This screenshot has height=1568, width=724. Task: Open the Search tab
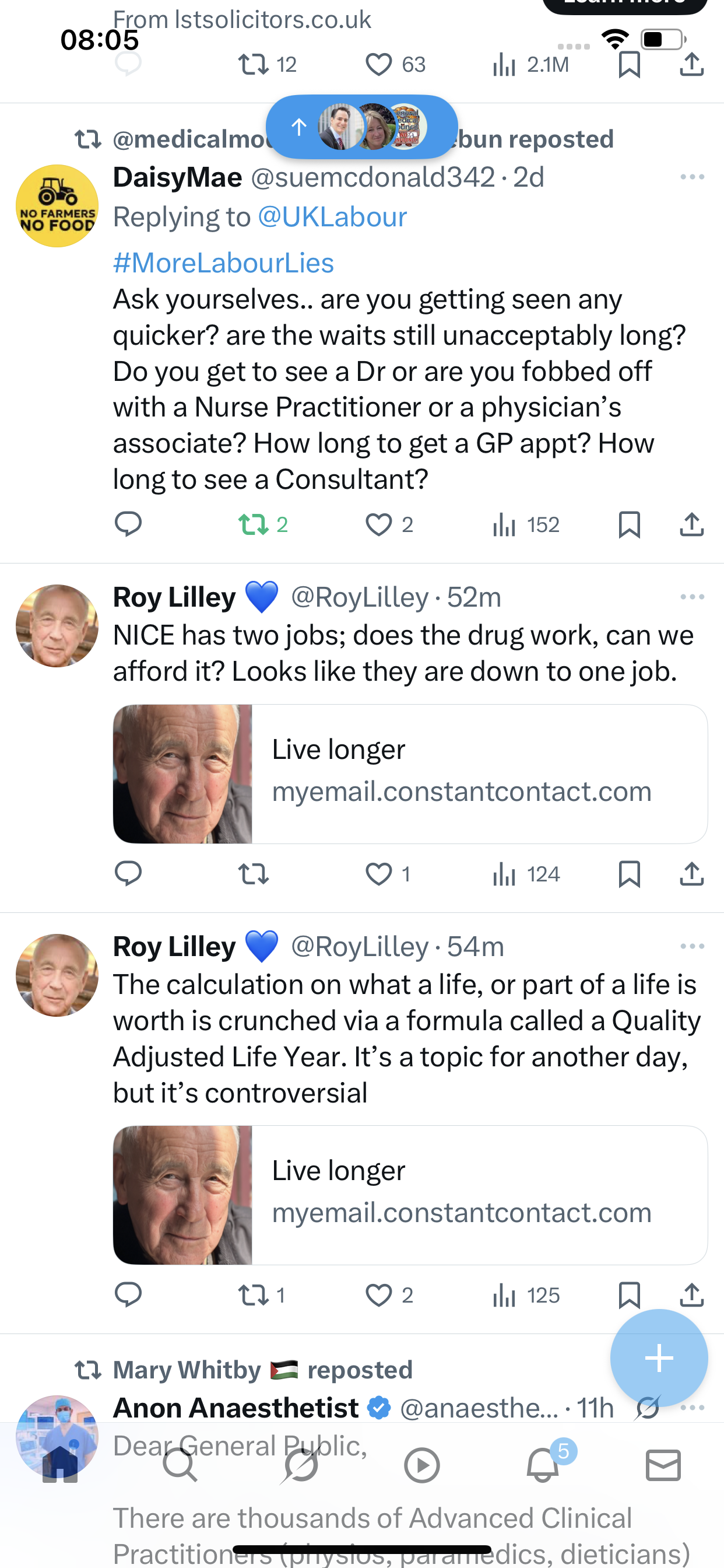pos(180,1465)
